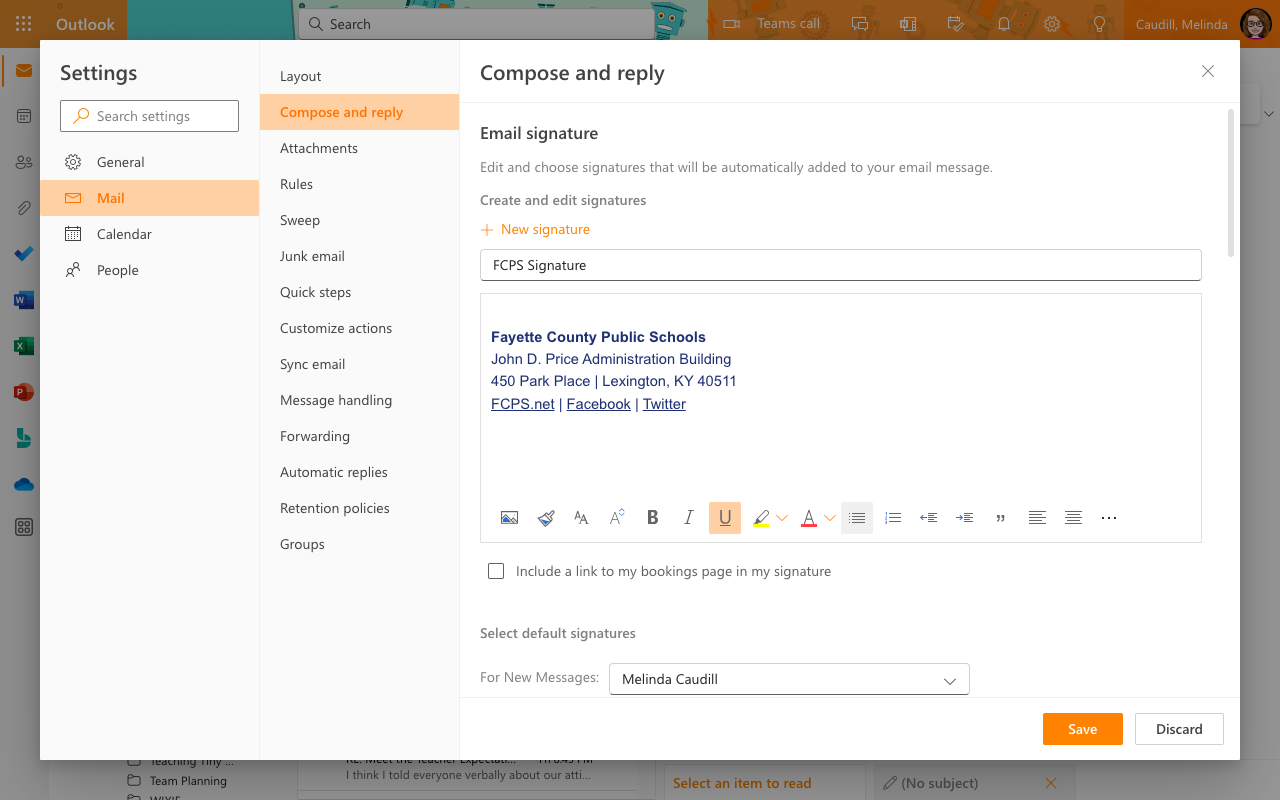Align signature text to the left
Viewport: 1280px width, 800px height.
pyautogui.click(x=1037, y=518)
